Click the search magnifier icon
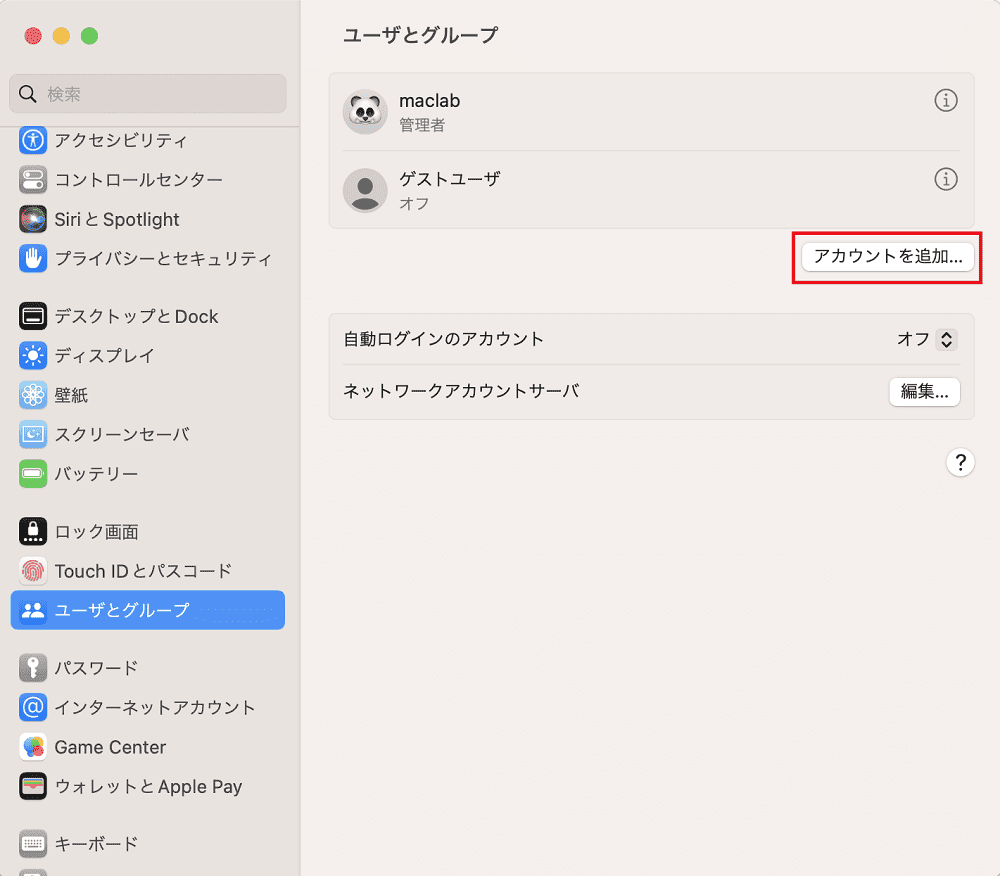Screen dimensions: 1000x876 click(27, 94)
